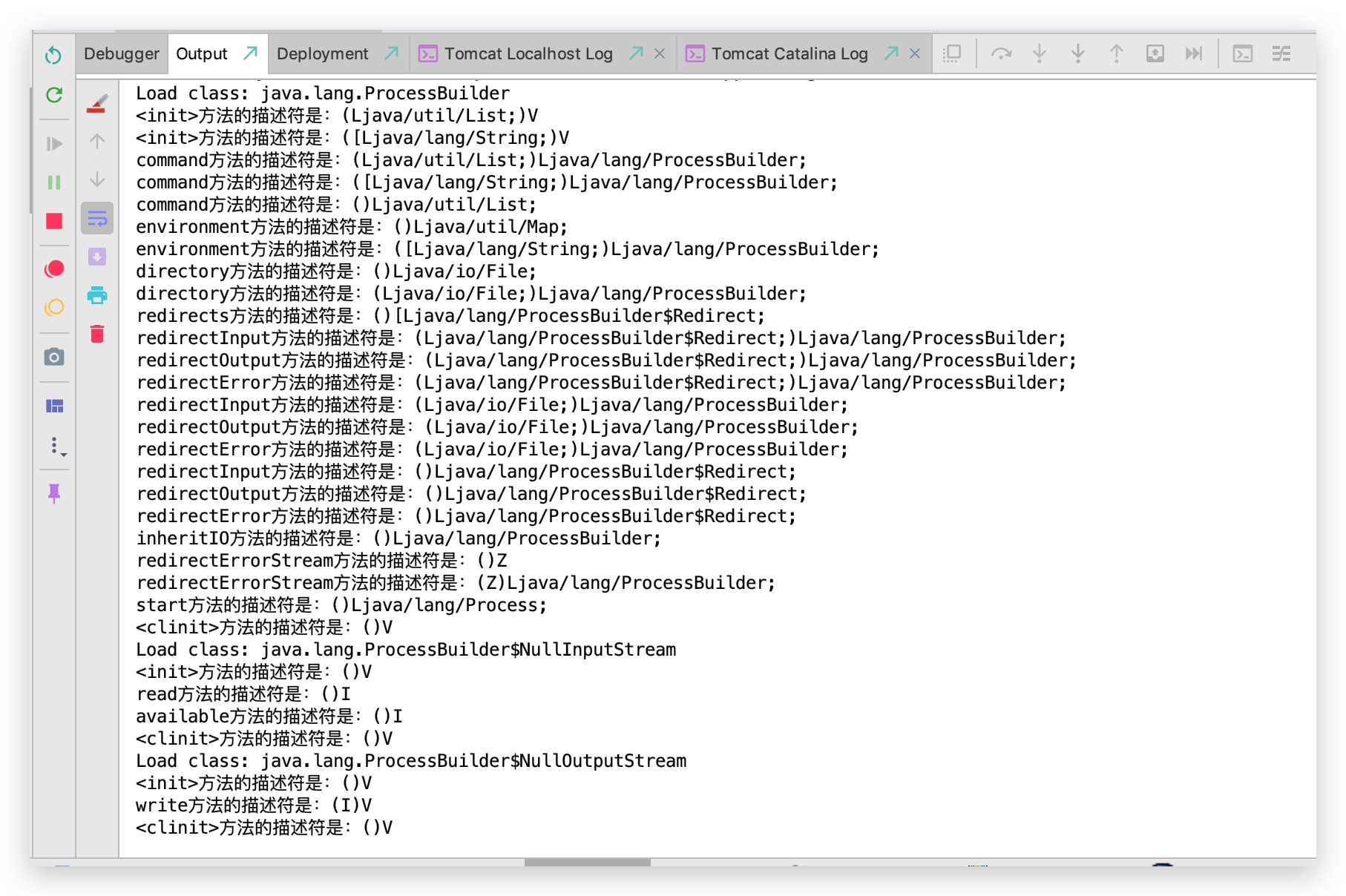Clear all output with trash icon

pos(97,334)
